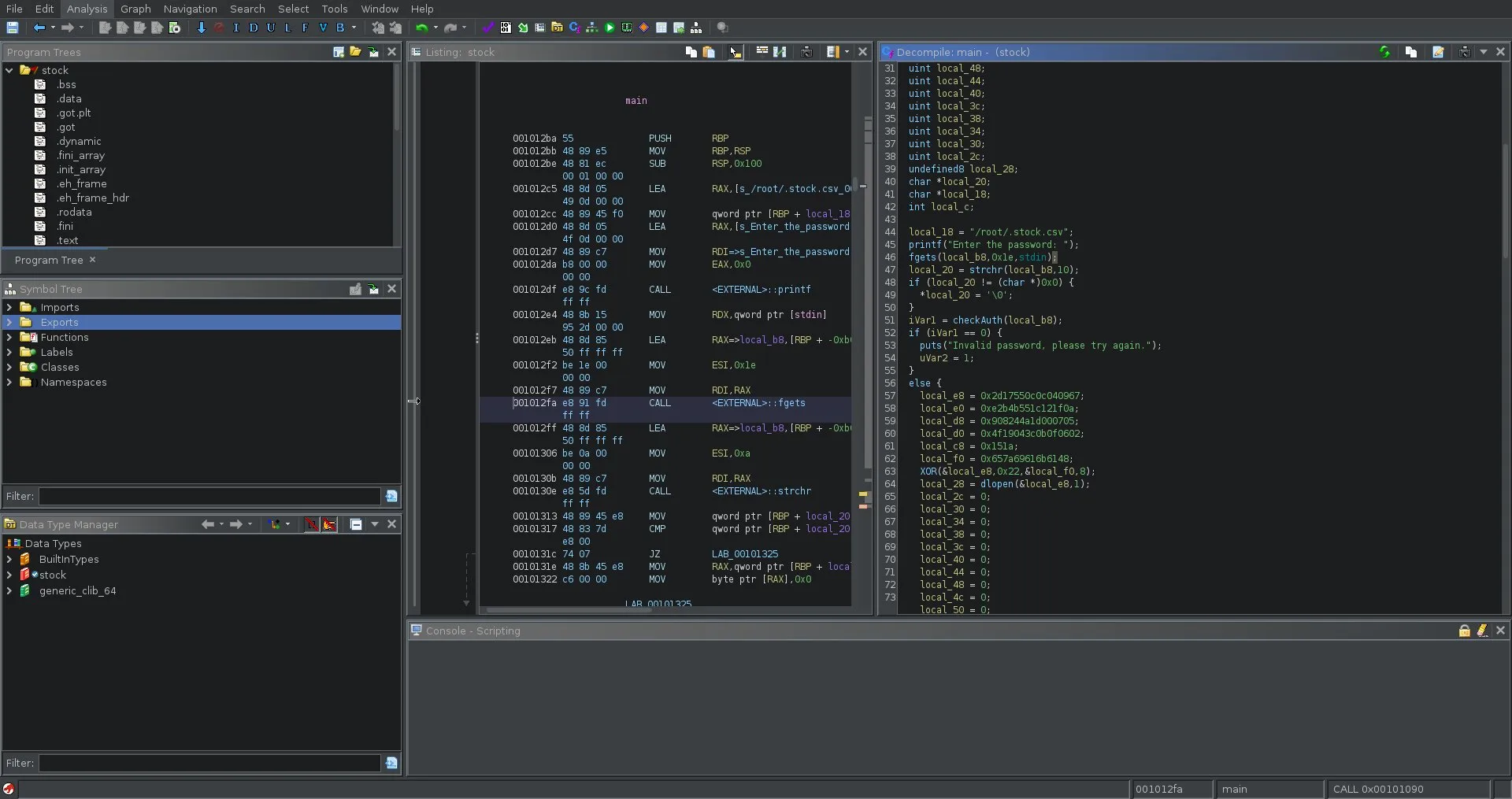Expand generic_clib_64 in Data Type Manager

coord(9,590)
